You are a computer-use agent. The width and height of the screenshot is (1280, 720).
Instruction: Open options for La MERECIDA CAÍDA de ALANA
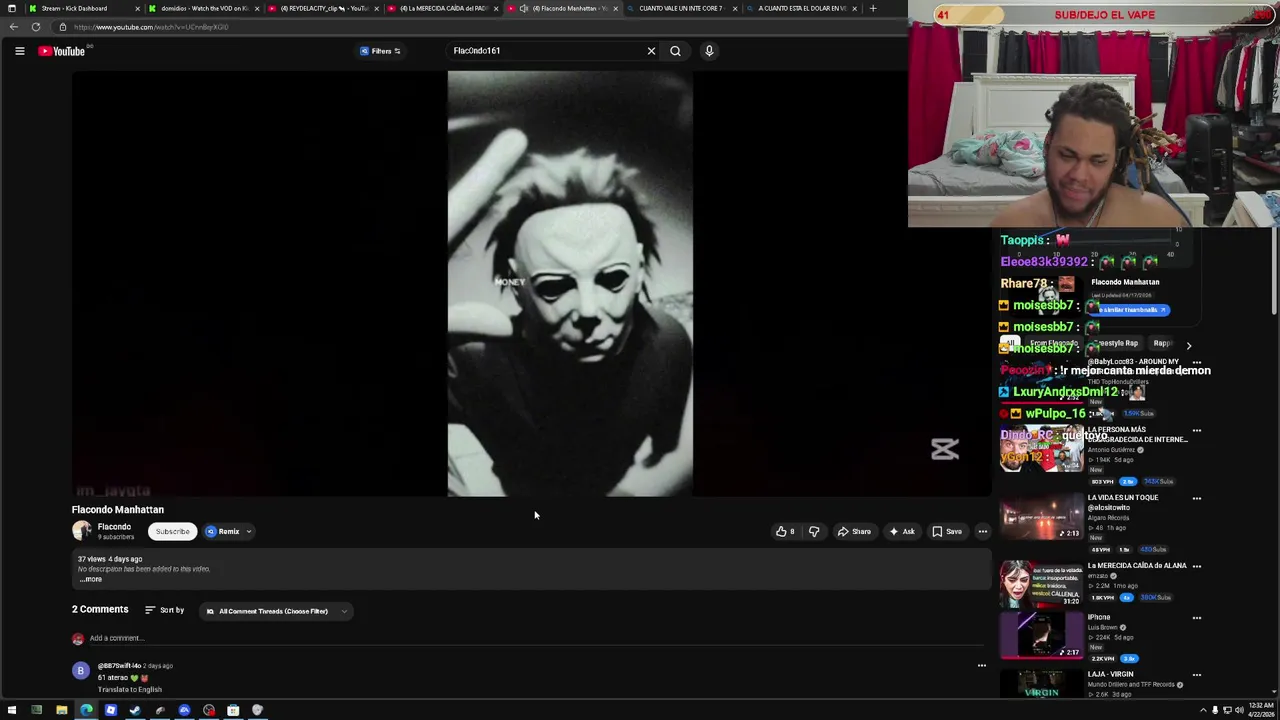[x=1196, y=566]
